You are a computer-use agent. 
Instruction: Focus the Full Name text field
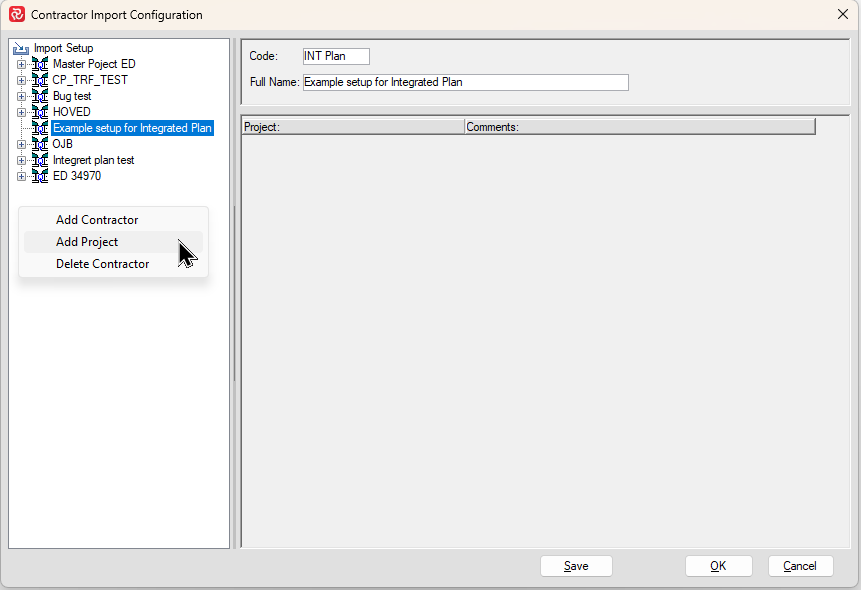(x=465, y=82)
